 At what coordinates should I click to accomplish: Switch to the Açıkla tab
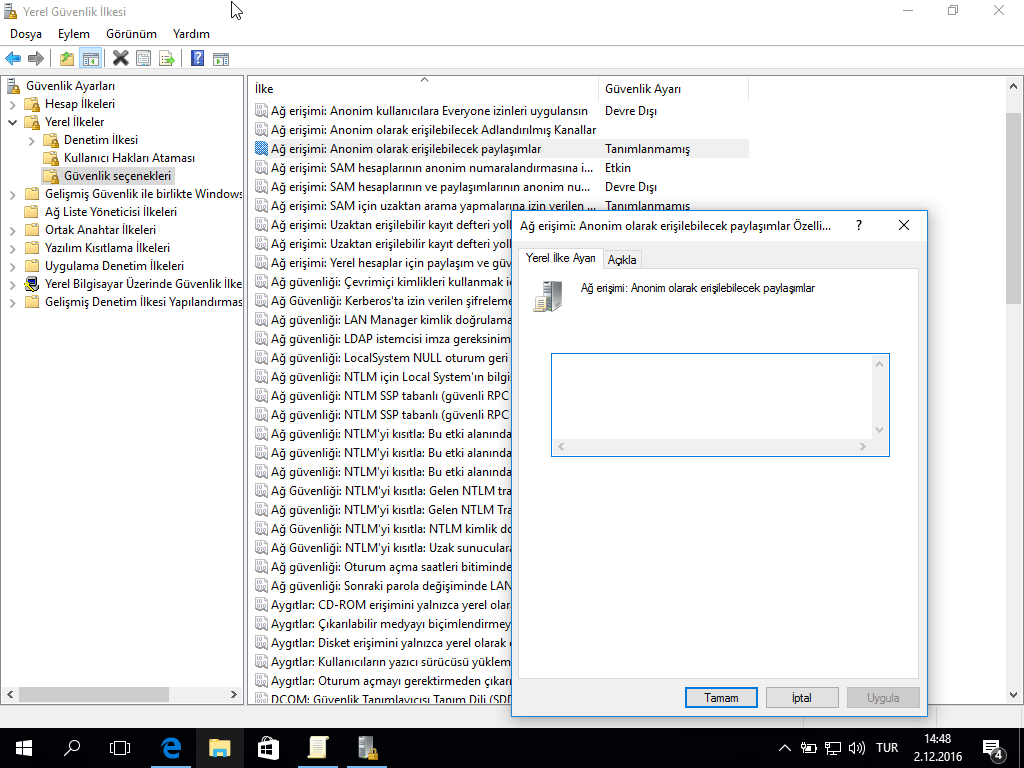tap(623, 259)
